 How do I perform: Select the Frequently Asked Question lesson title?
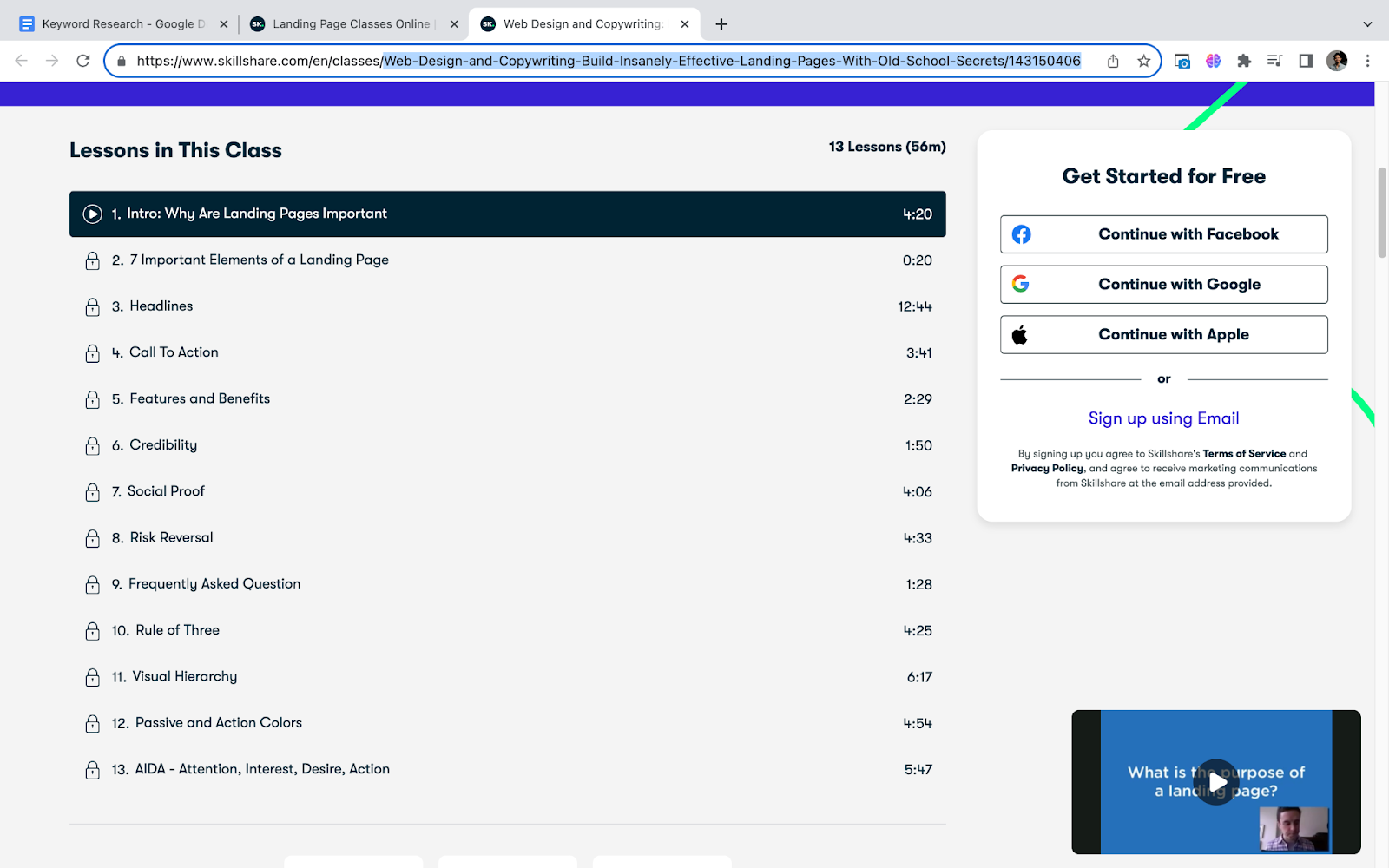pos(214,584)
